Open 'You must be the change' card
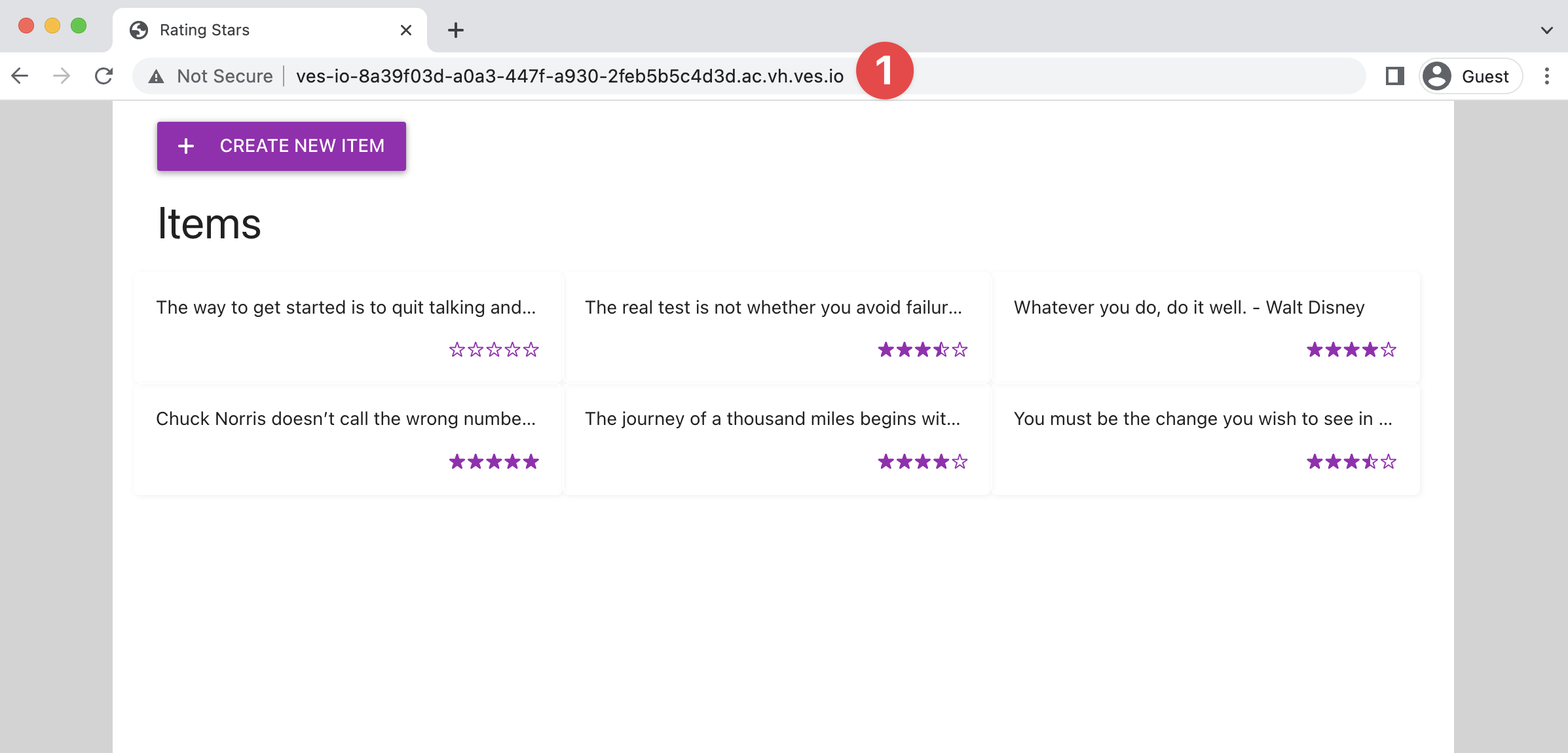 [x=1202, y=419]
